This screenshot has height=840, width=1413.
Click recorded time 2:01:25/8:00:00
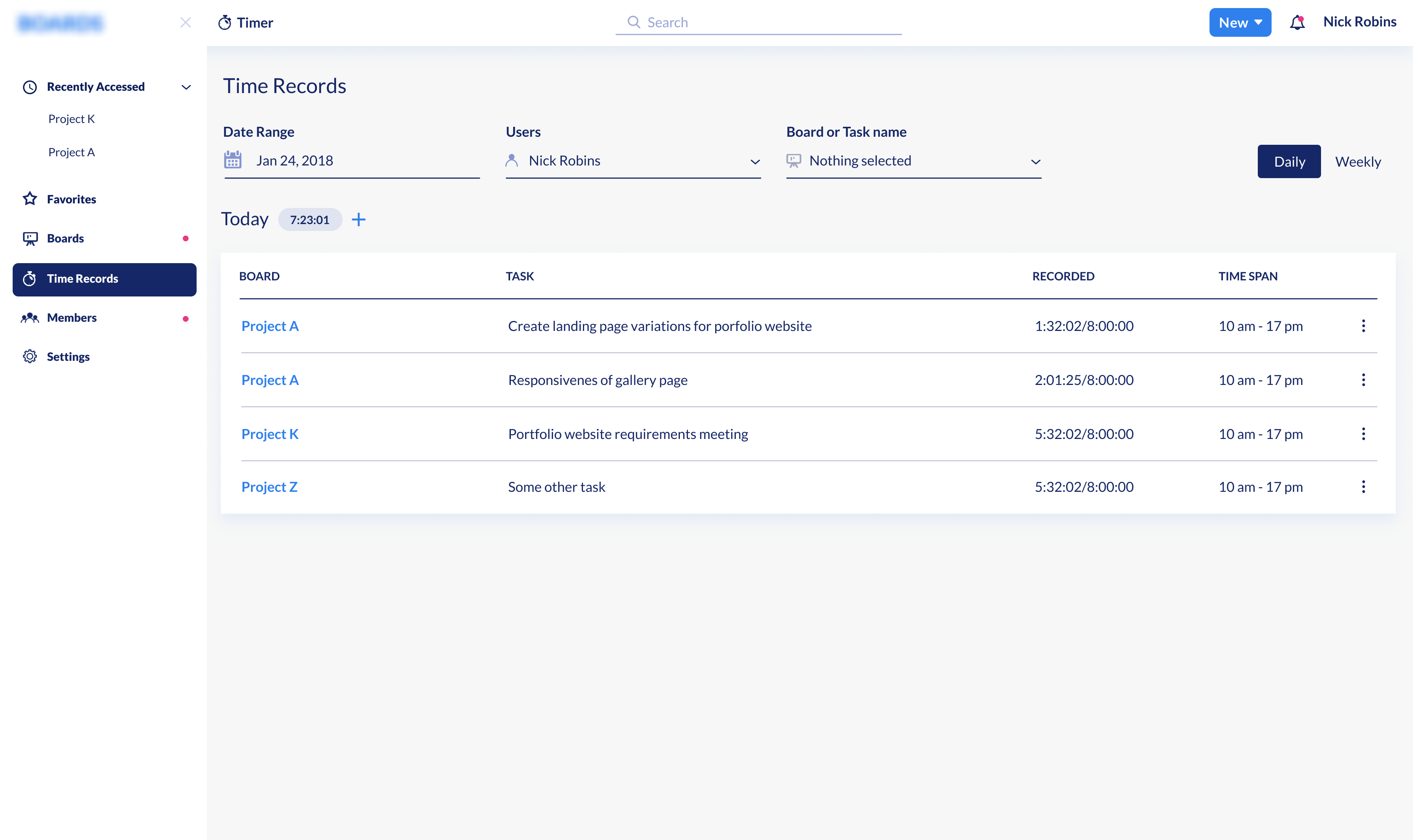coord(1084,380)
